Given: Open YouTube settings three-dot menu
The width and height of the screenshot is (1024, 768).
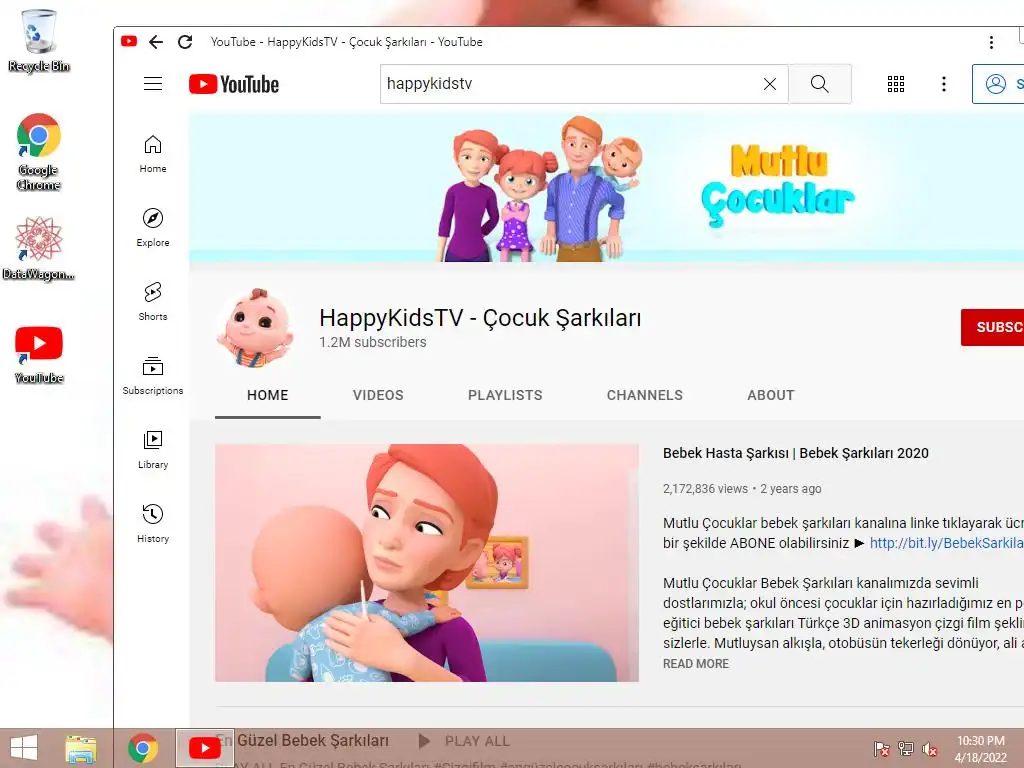Looking at the screenshot, I should point(944,84).
